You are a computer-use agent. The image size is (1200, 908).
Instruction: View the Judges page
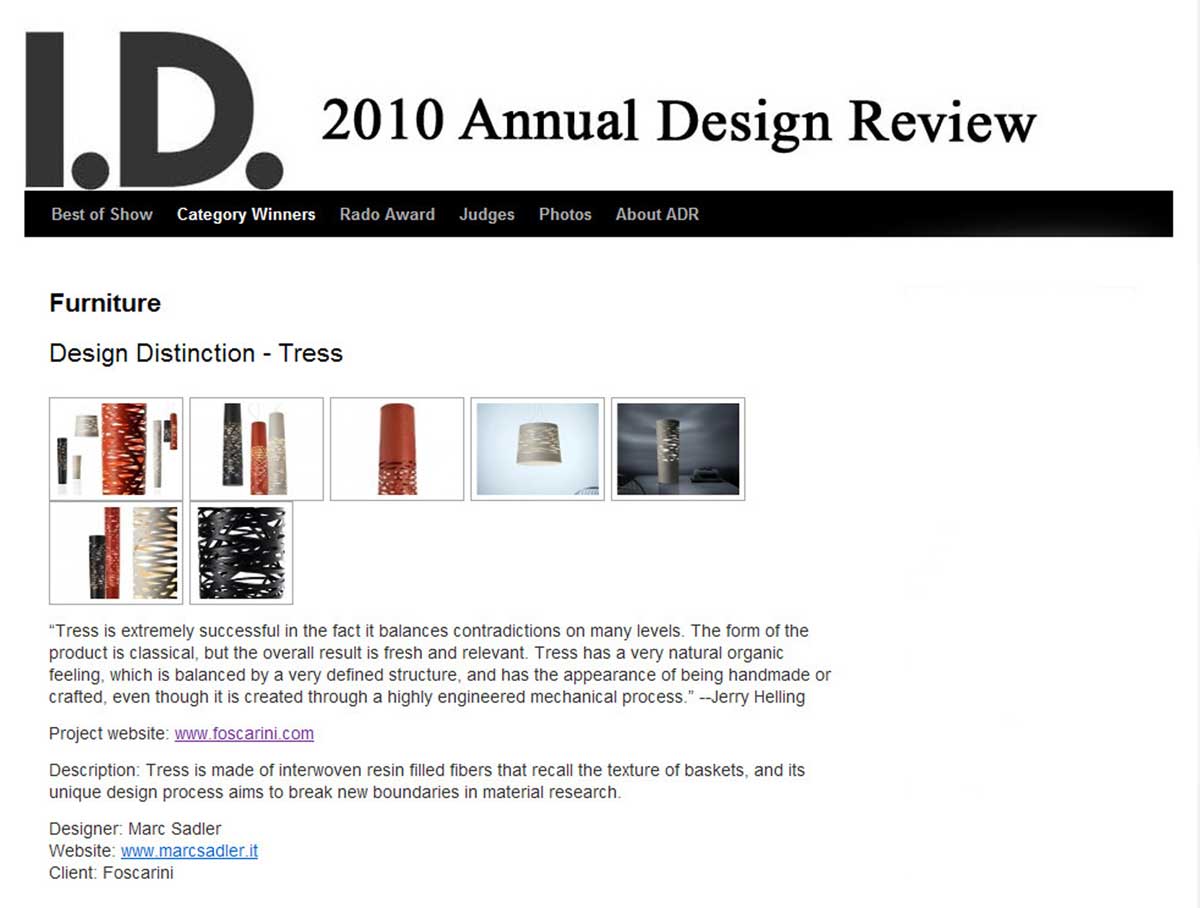487,214
